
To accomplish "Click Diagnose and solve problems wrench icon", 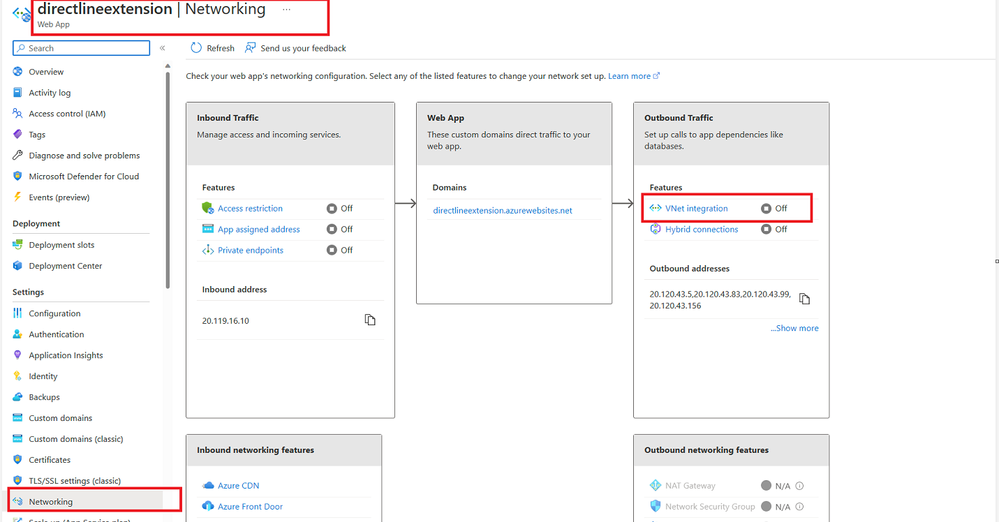I will 17,156.
